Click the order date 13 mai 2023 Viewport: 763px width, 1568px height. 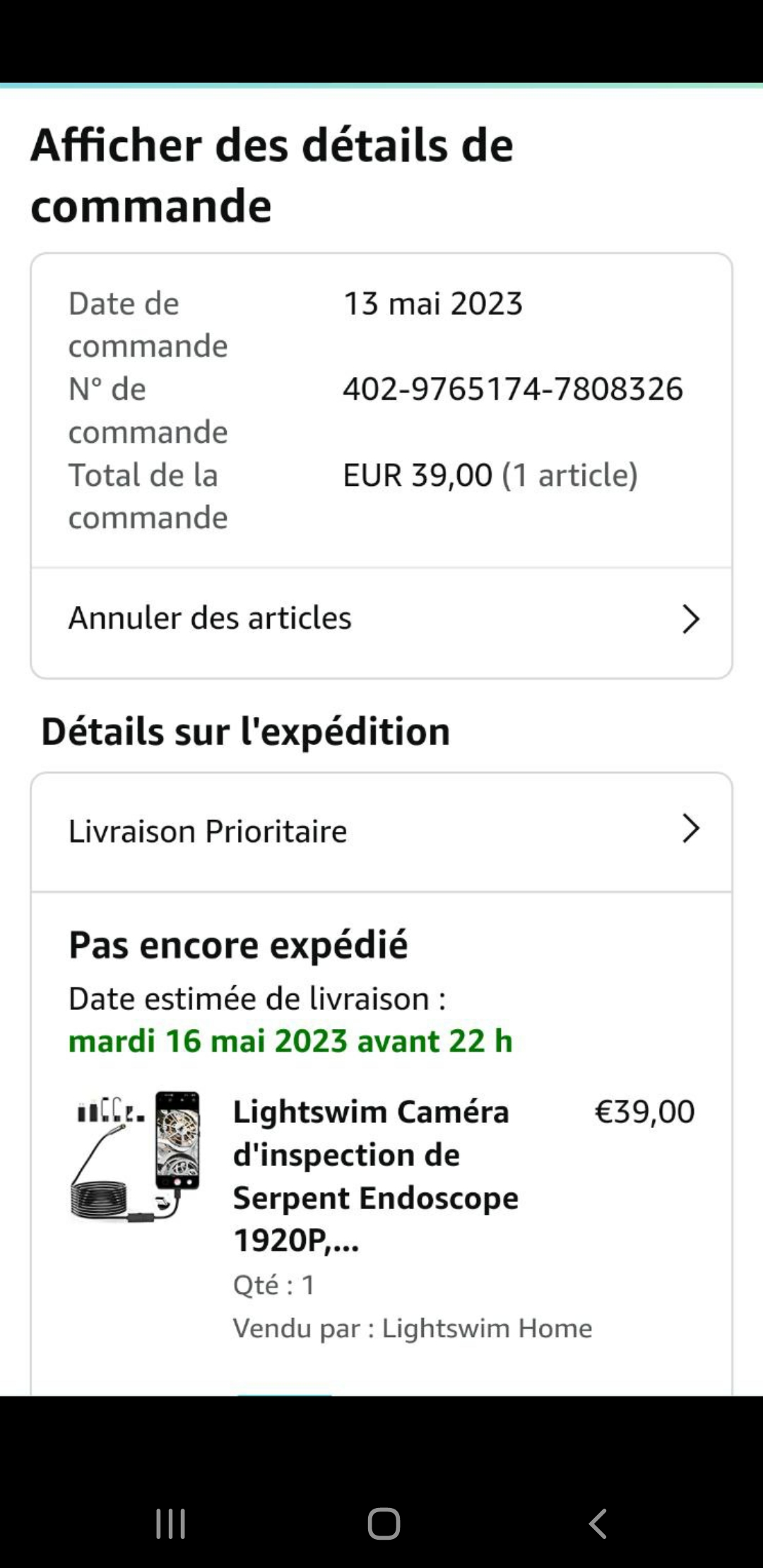click(x=432, y=304)
